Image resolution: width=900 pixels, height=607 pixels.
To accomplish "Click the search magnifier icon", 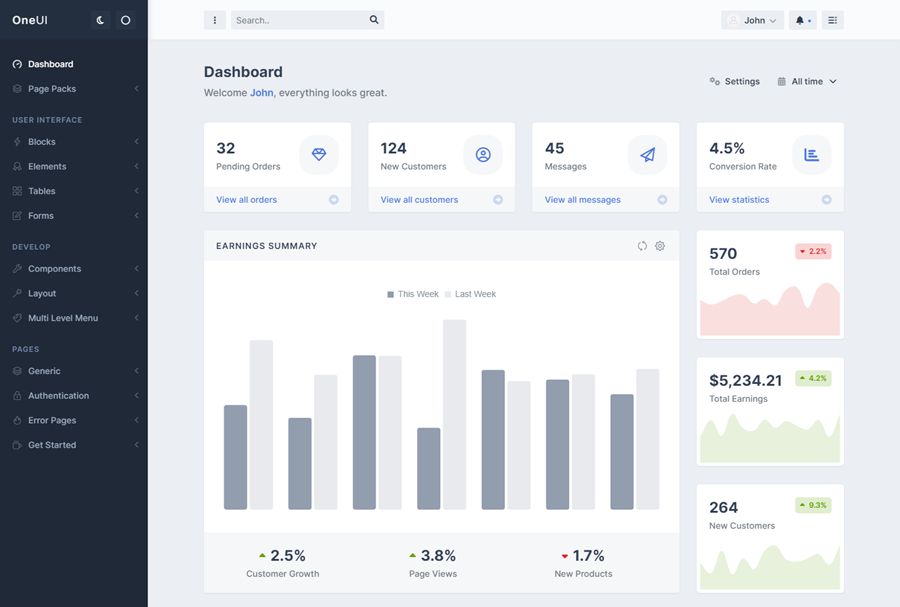I will 374,20.
